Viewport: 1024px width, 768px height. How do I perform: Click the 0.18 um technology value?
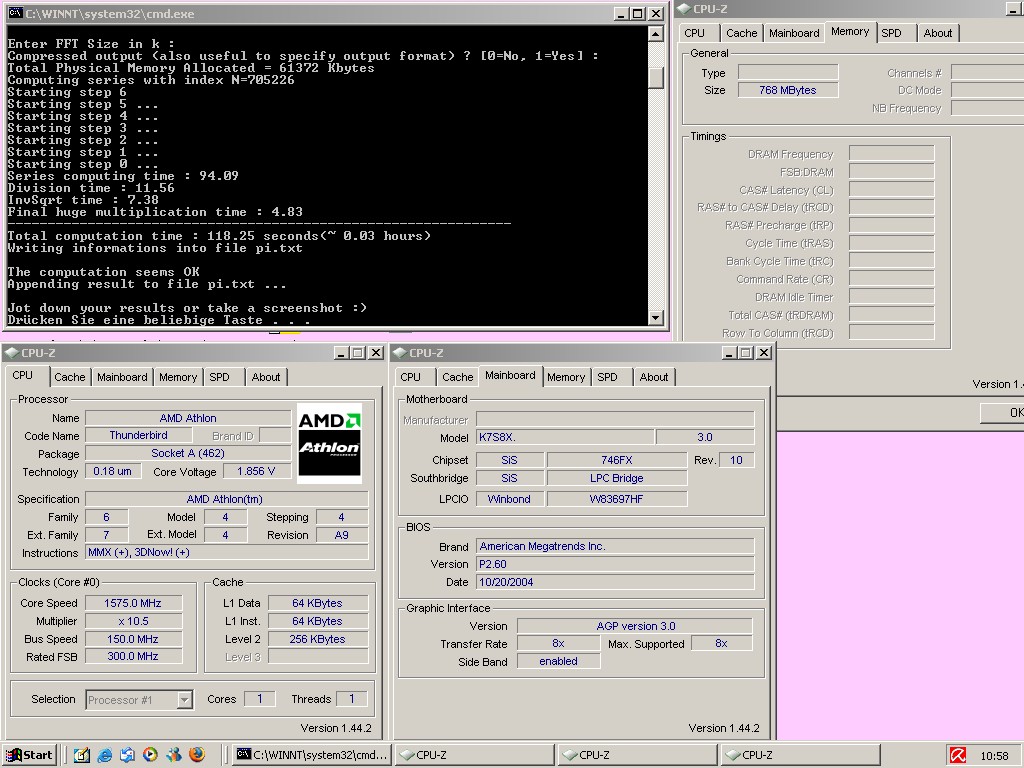coord(112,471)
